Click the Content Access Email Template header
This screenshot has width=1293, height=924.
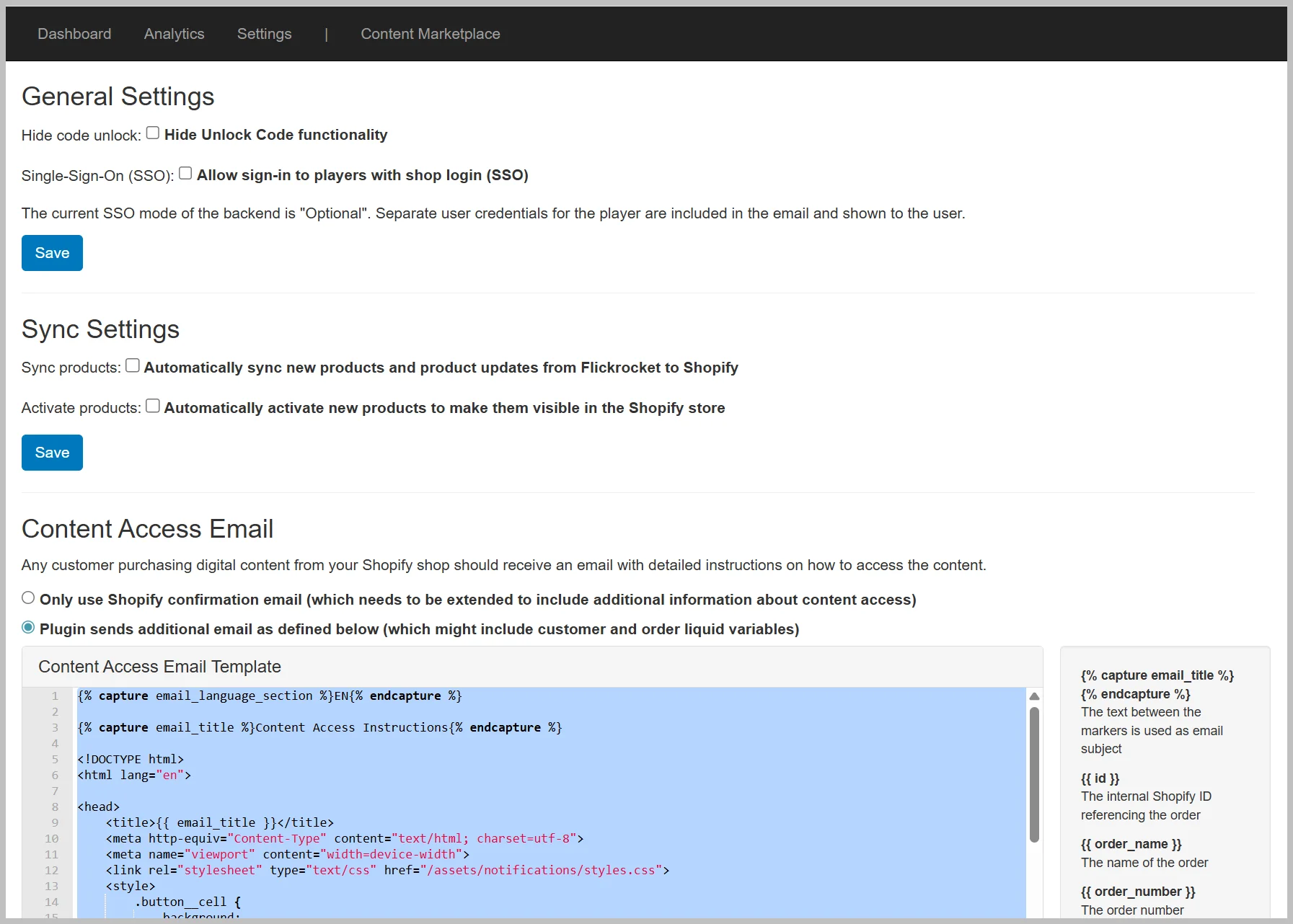click(x=159, y=667)
